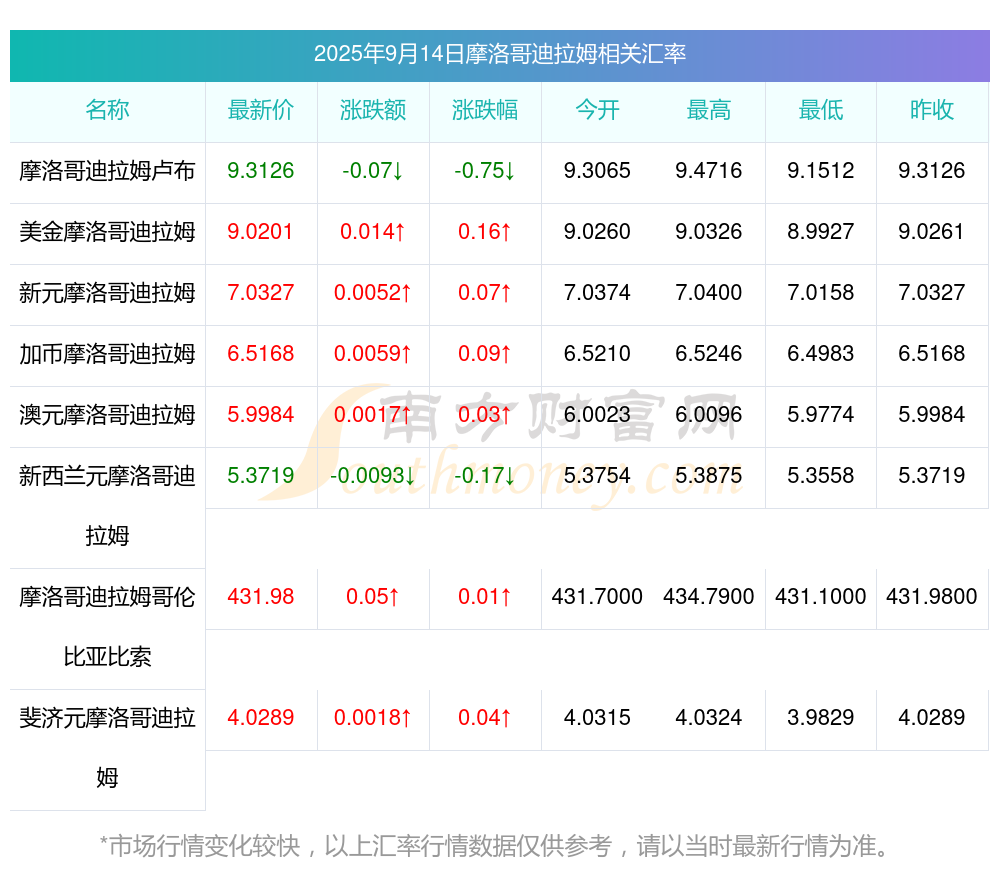Click the 最新价 column header
The width and height of the screenshot is (1000, 877).
(261, 110)
